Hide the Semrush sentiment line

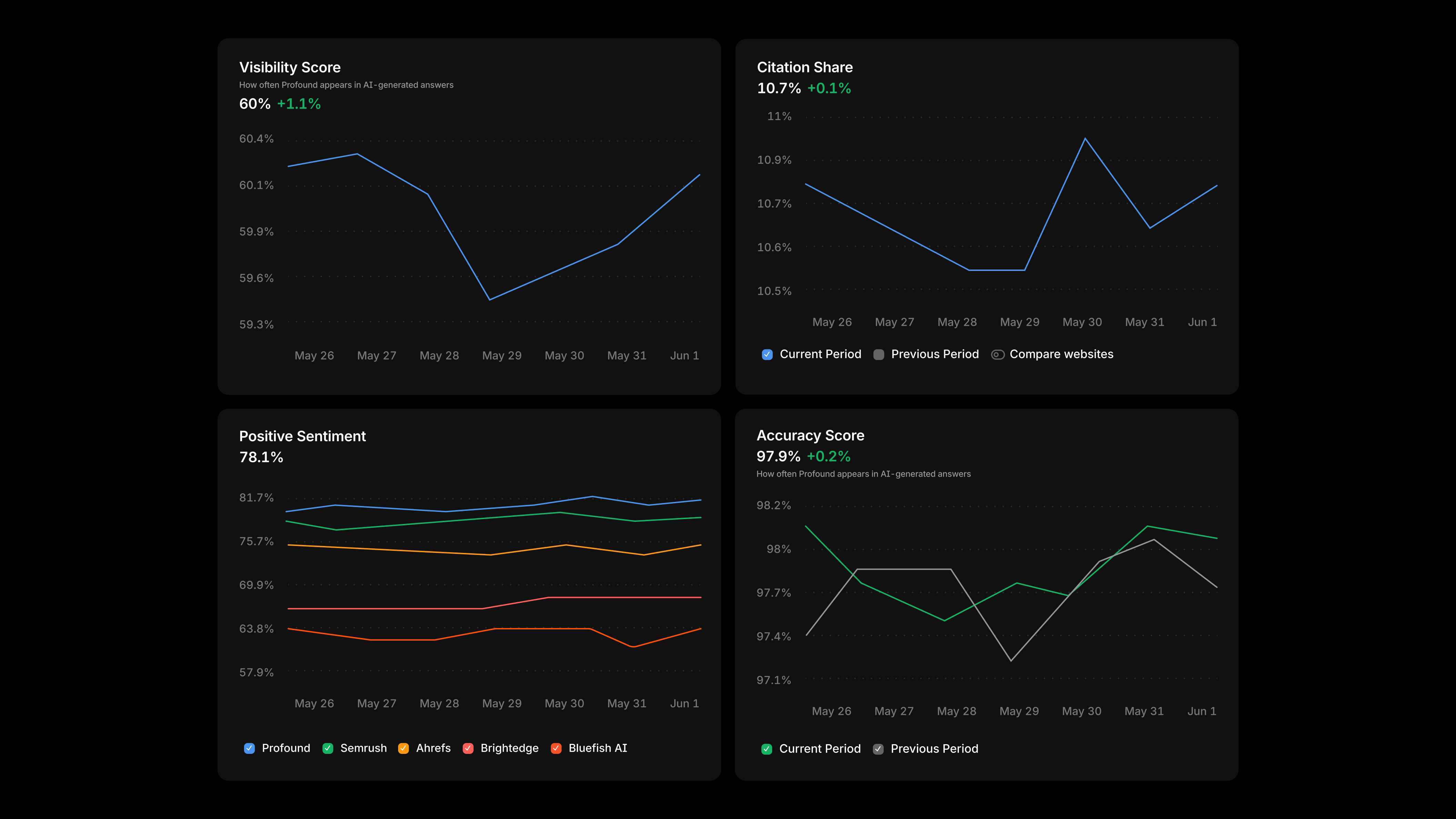pos(328,748)
